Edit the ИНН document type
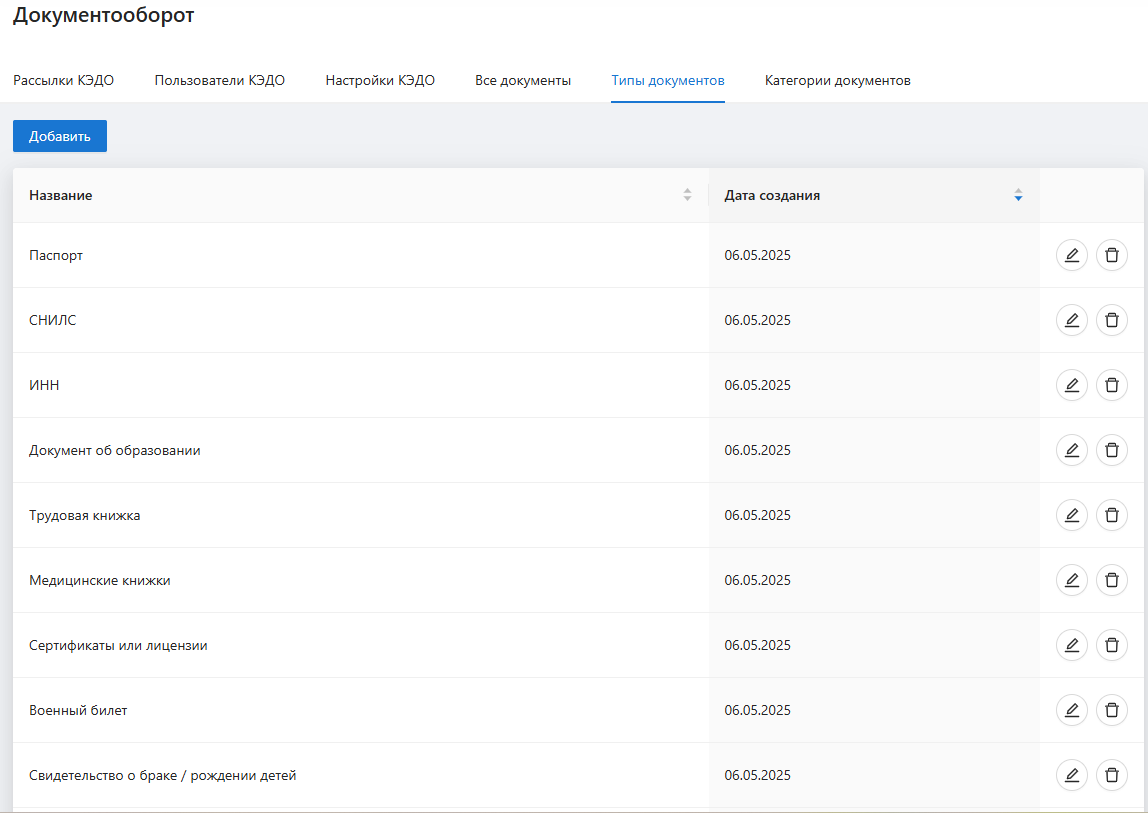This screenshot has width=1148, height=813. 1071,385
